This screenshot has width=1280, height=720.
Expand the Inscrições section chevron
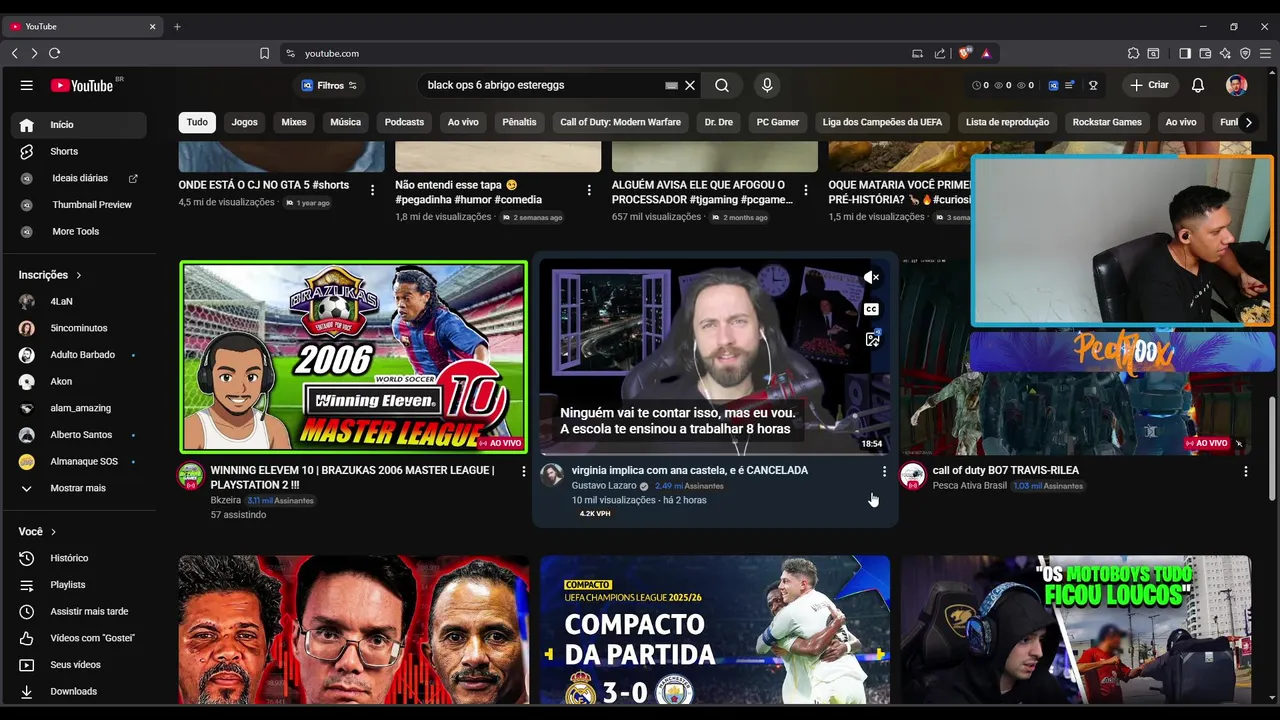[79, 275]
